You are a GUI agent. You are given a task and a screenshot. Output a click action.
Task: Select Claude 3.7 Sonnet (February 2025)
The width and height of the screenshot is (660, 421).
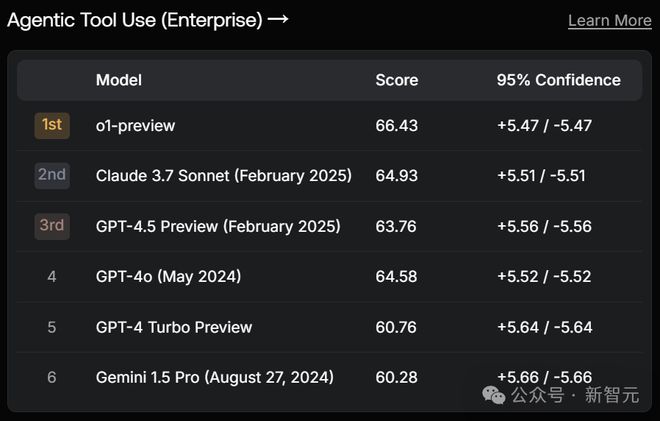click(x=223, y=176)
